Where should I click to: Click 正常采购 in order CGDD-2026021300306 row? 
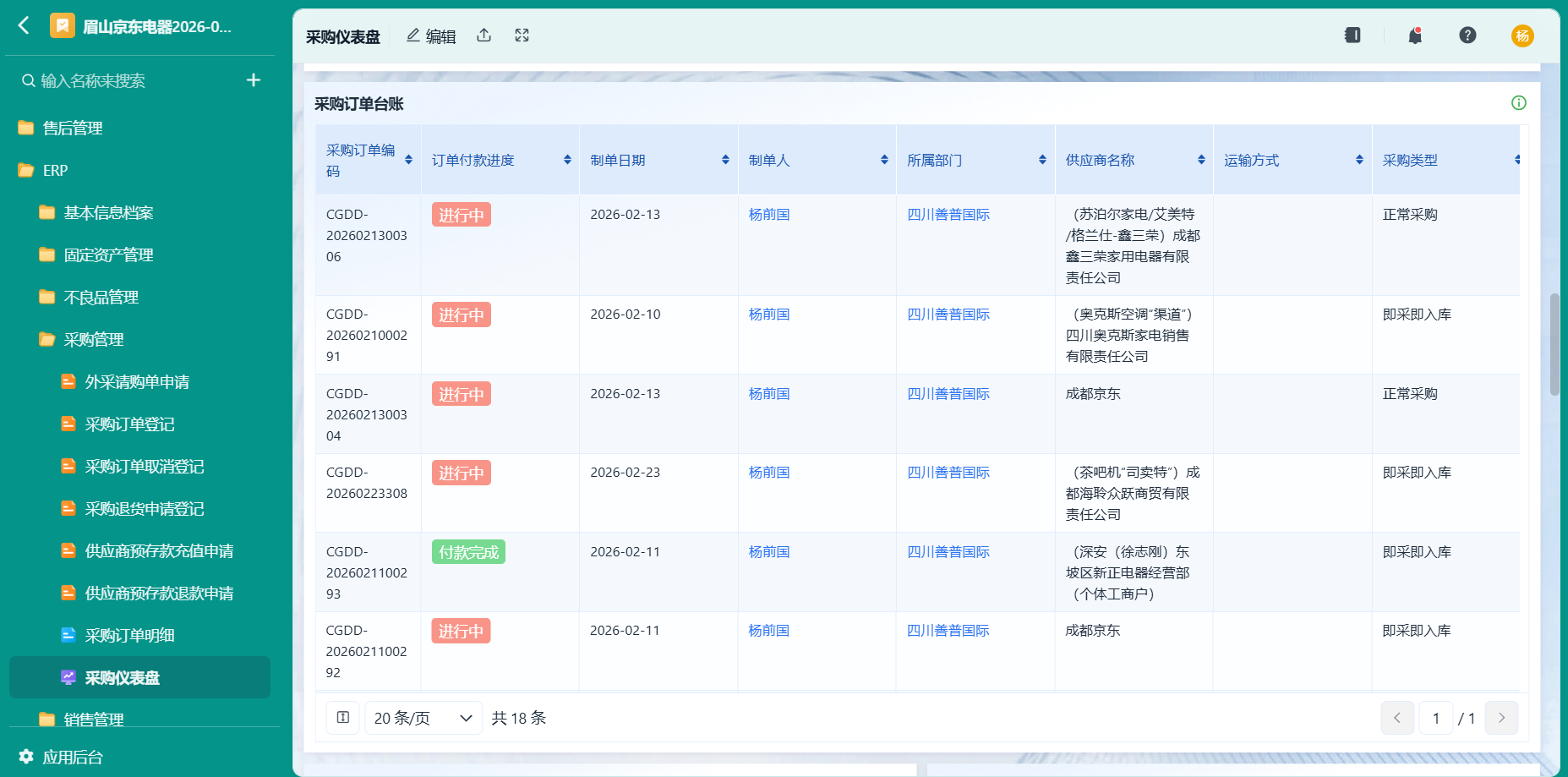pos(1410,215)
